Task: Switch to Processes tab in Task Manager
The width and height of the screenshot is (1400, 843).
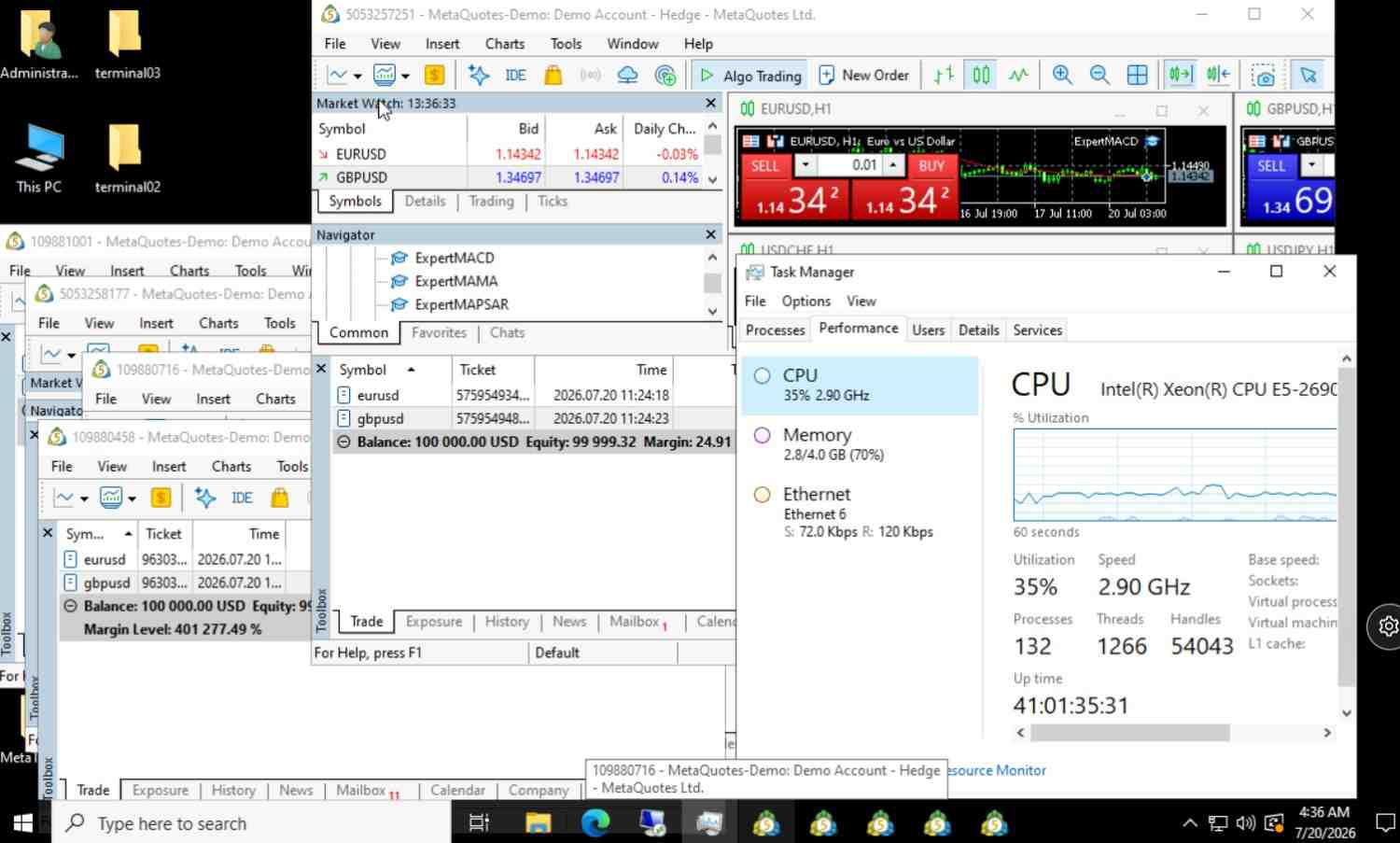Action: coord(775,330)
